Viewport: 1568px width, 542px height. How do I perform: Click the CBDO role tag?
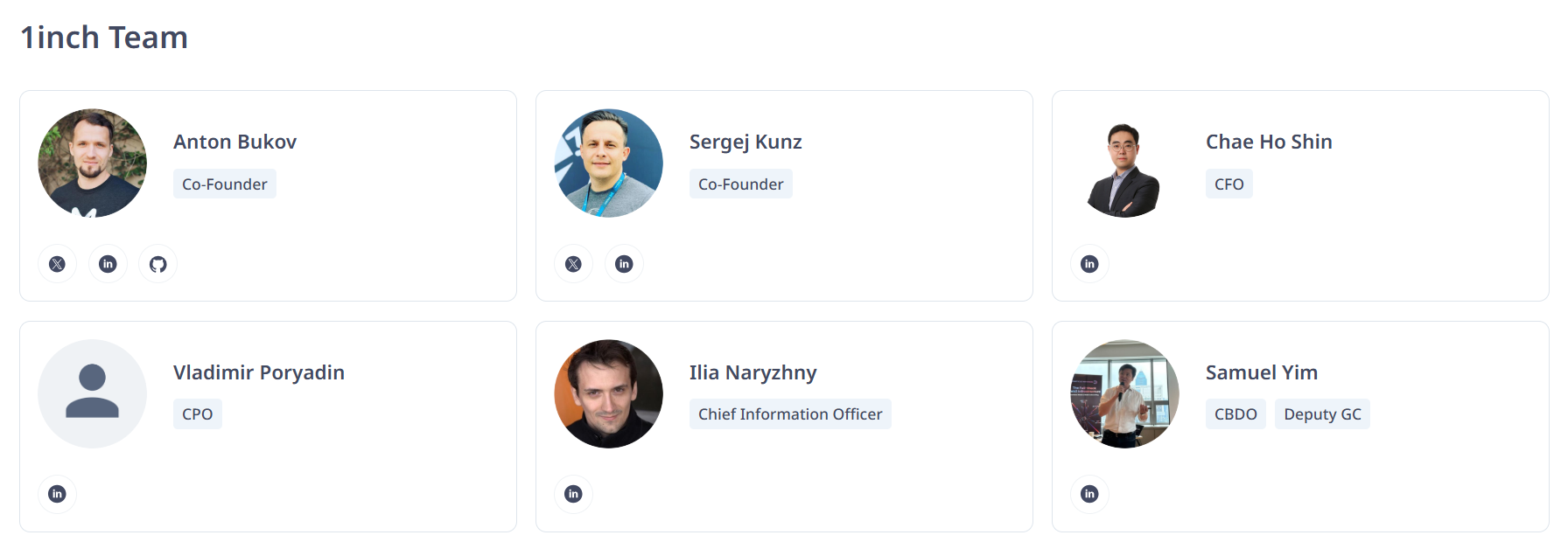(x=1235, y=414)
